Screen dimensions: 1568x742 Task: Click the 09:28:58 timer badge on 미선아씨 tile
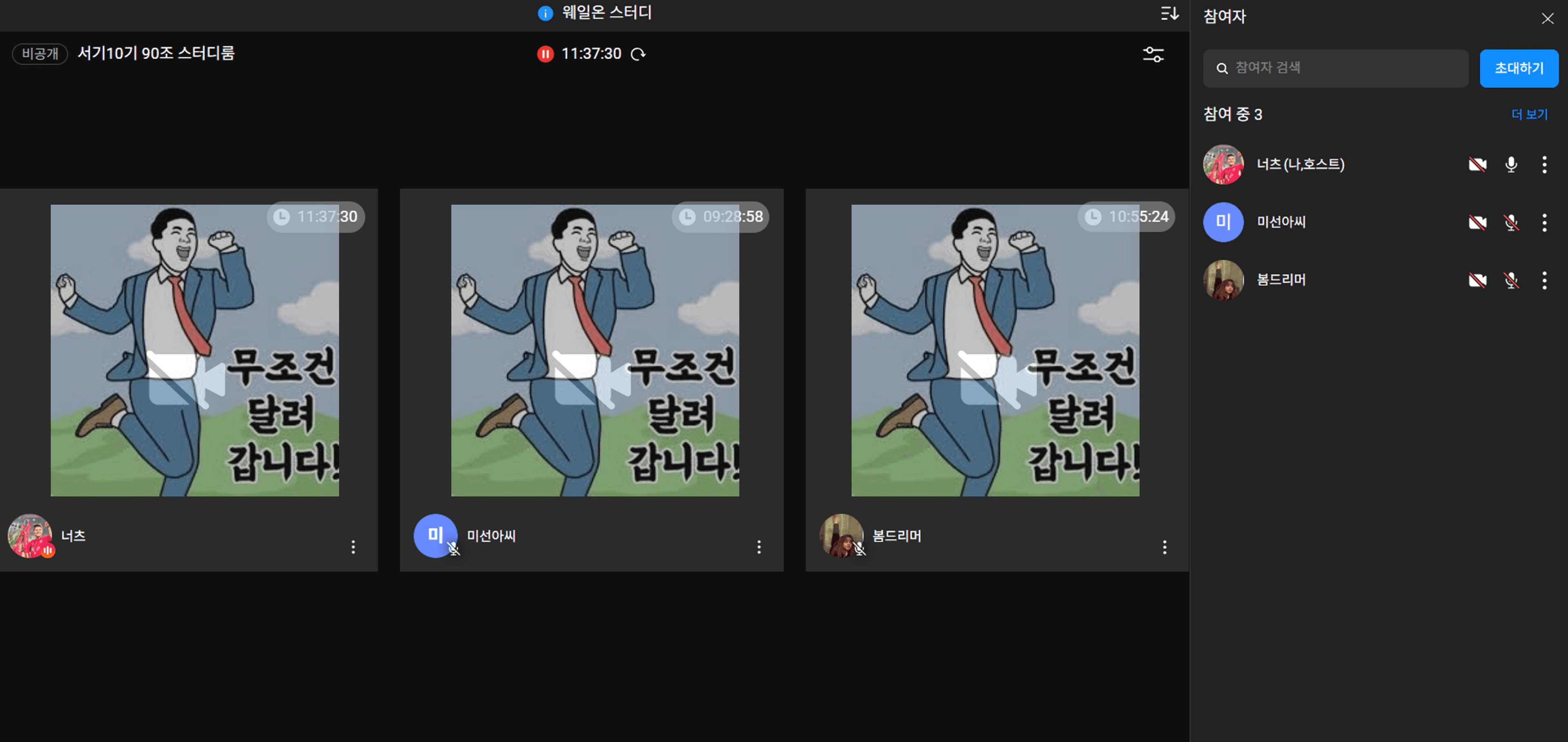tap(721, 217)
